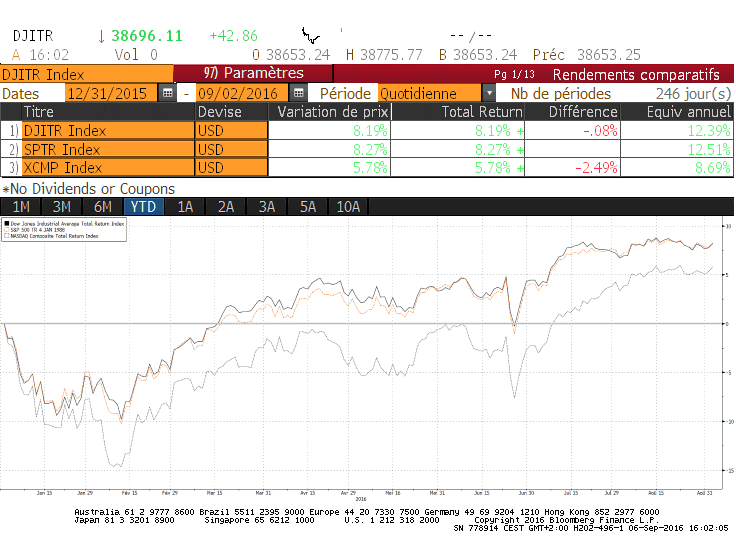Click the Rendements comparatifs title
Image resolution: width=736 pixels, height=551 pixels.
coord(636,75)
